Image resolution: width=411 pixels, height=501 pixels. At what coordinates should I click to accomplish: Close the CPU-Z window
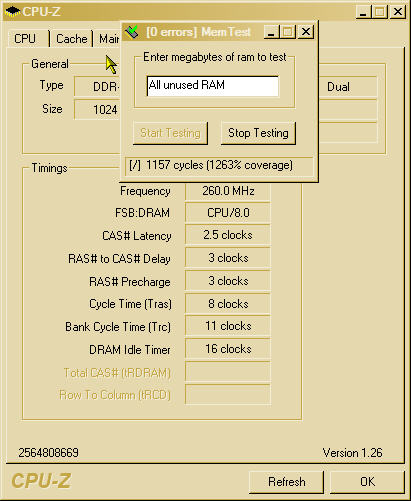398,12
